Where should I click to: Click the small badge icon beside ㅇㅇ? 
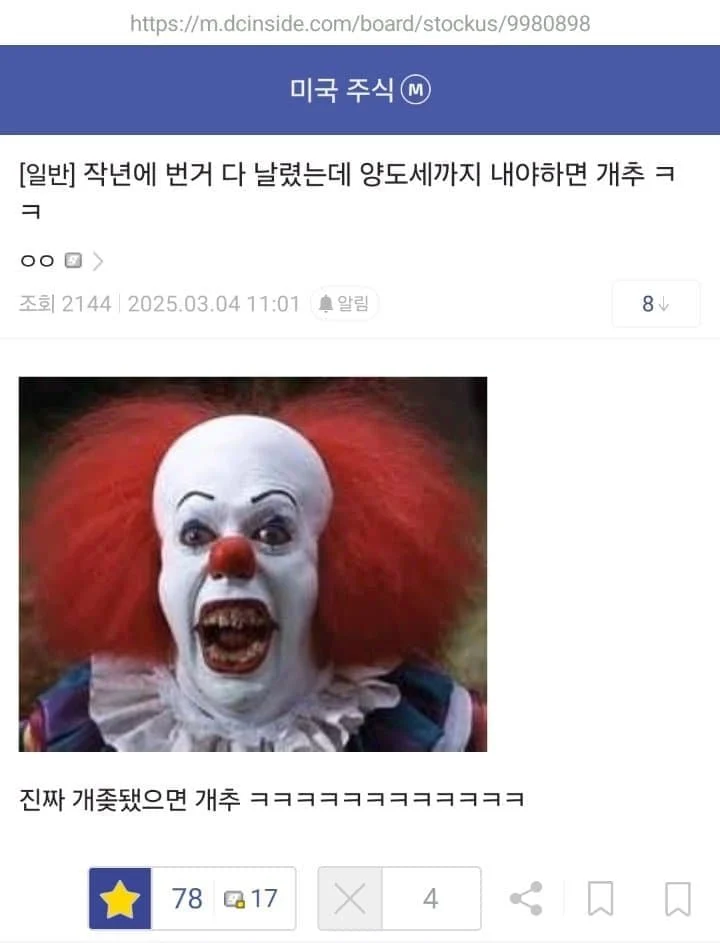[73, 260]
